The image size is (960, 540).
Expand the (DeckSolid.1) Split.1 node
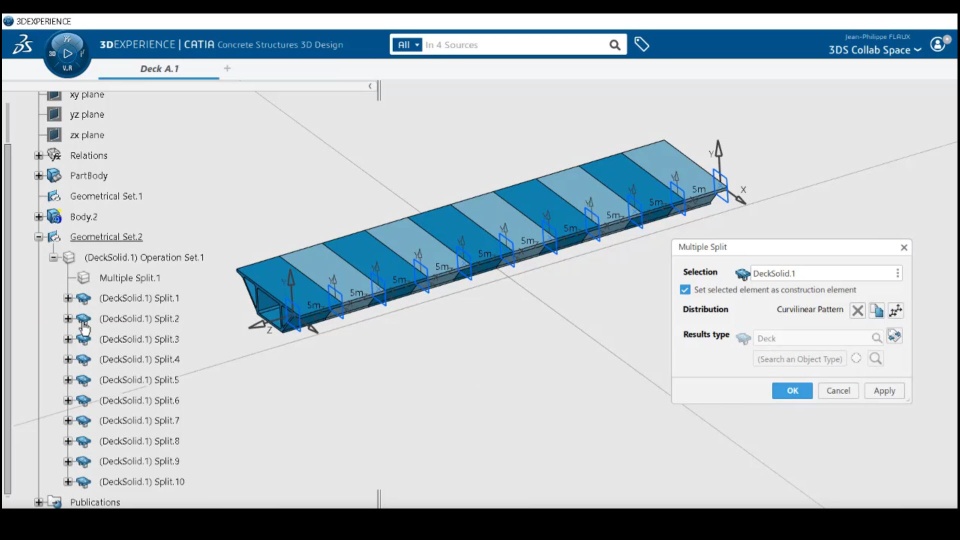pos(68,298)
